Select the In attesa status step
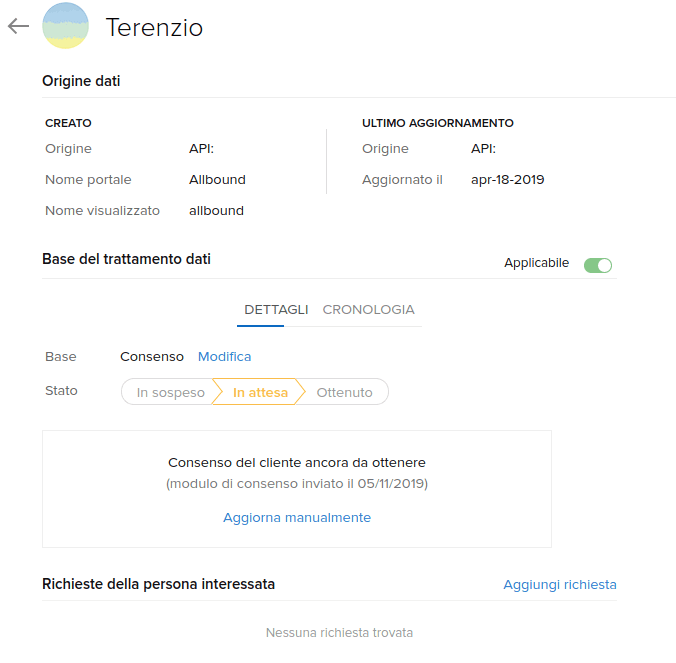Viewport: 676px width, 663px height. (x=260, y=393)
